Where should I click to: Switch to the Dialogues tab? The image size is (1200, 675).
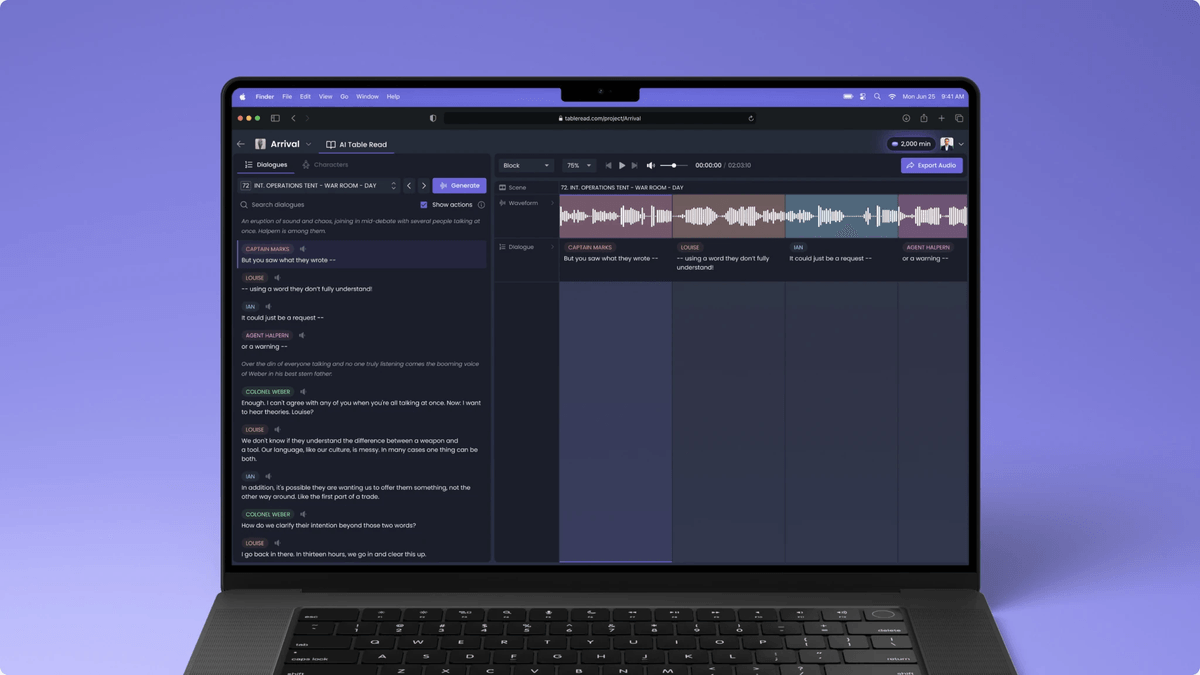click(x=266, y=165)
